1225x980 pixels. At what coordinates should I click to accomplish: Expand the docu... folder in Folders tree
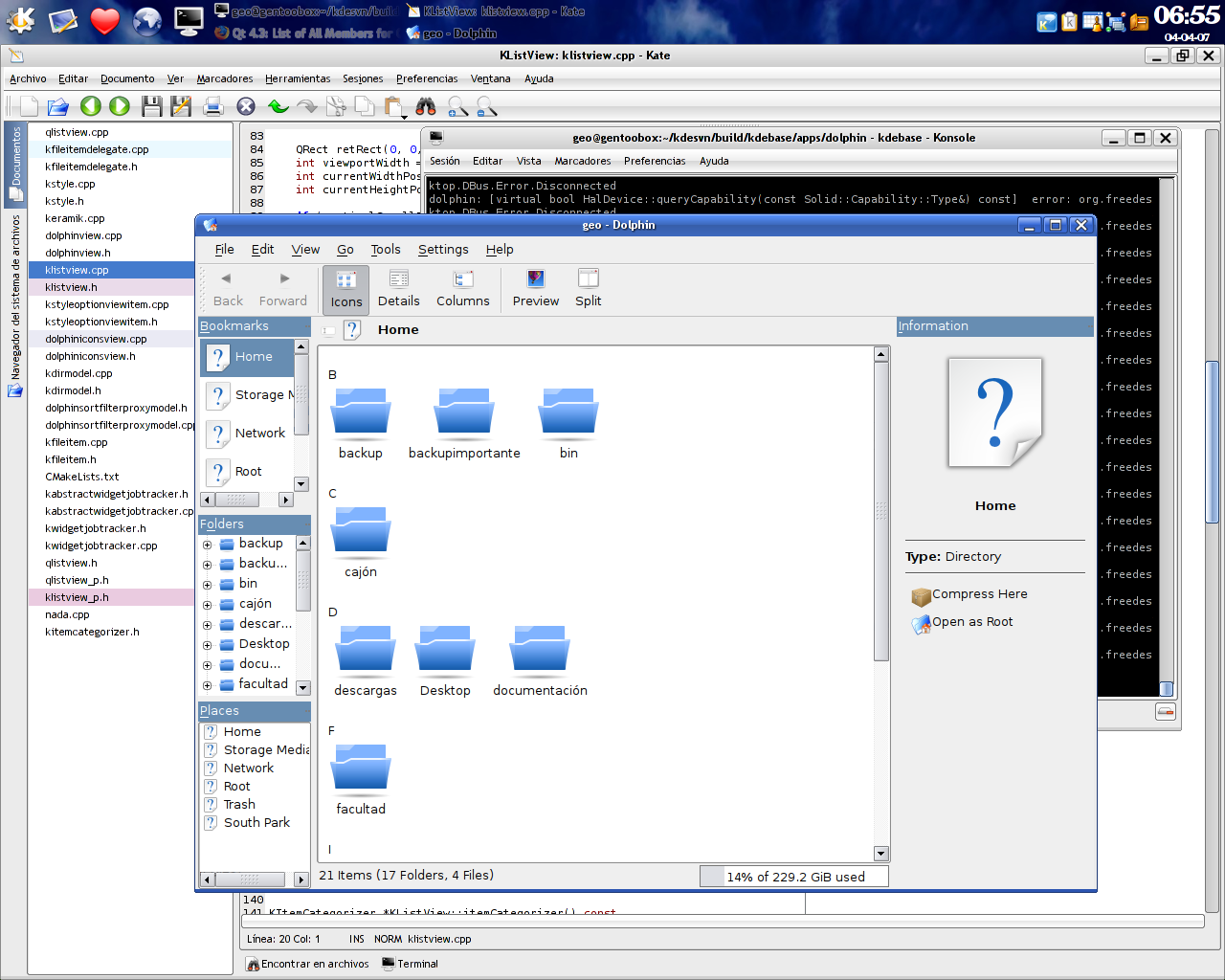(207, 665)
